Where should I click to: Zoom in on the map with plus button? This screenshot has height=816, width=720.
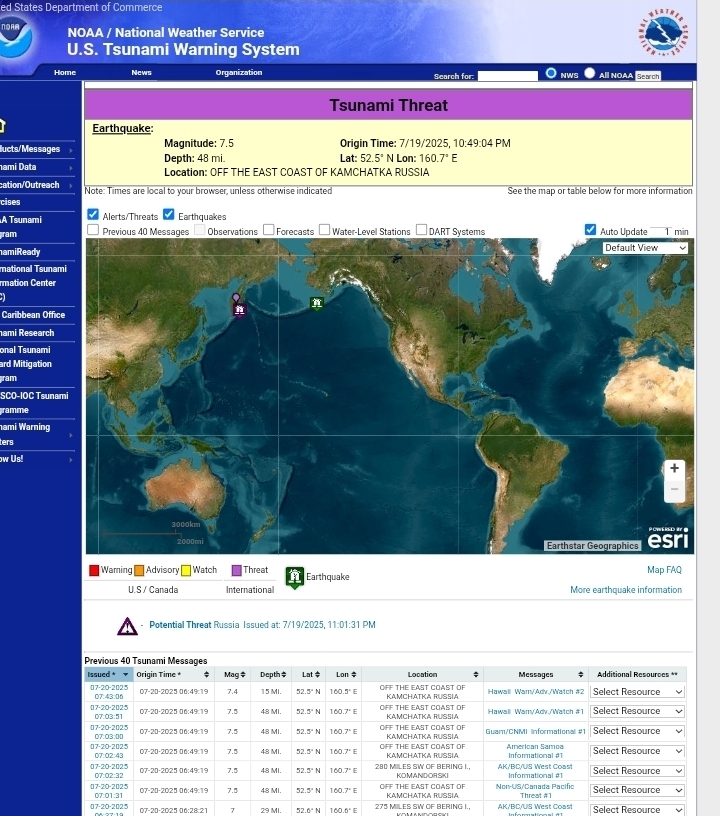[x=675, y=468]
